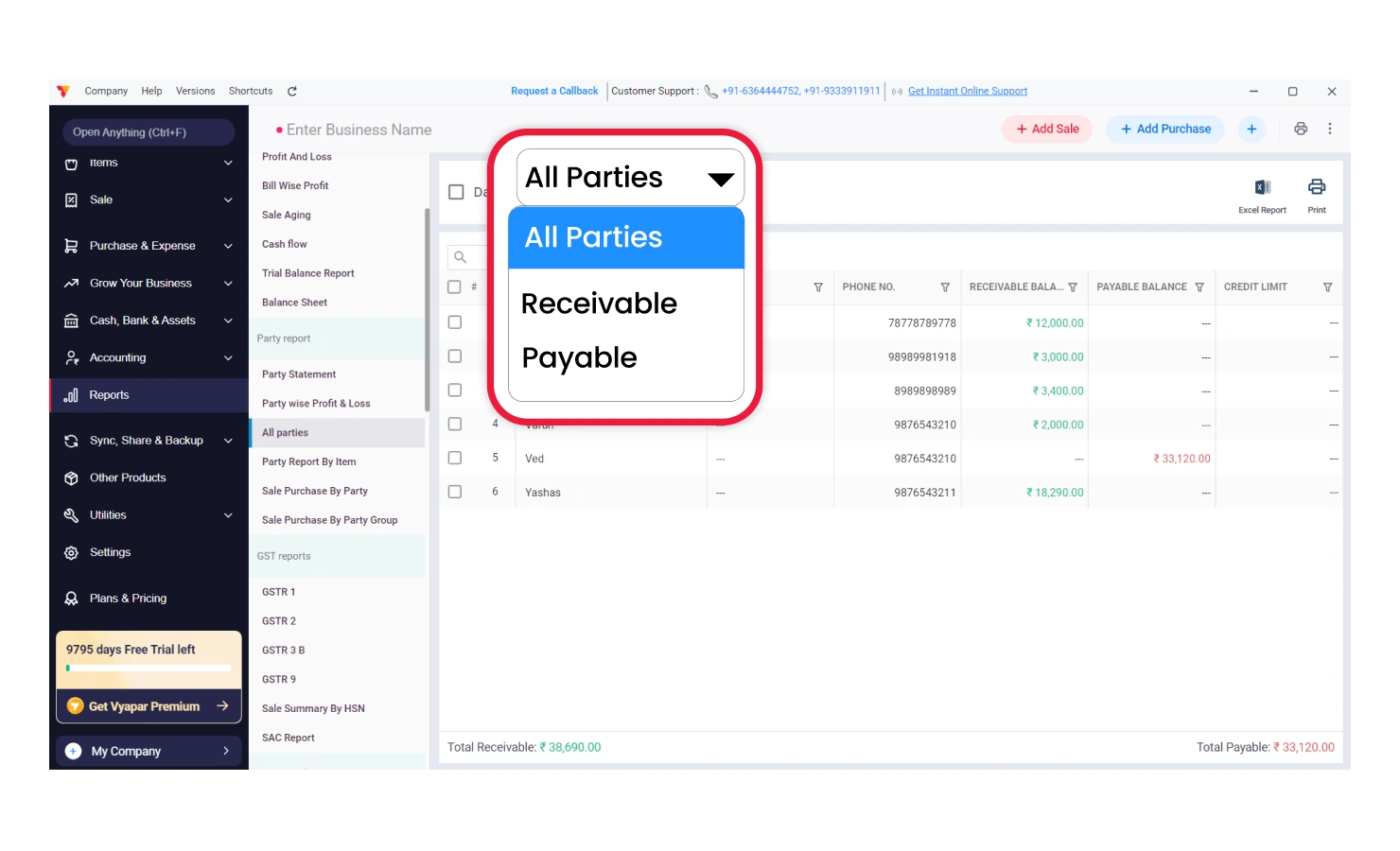Click the Excel Report icon
Viewport: 1400px width, 851px height.
pyautogui.click(x=1262, y=188)
